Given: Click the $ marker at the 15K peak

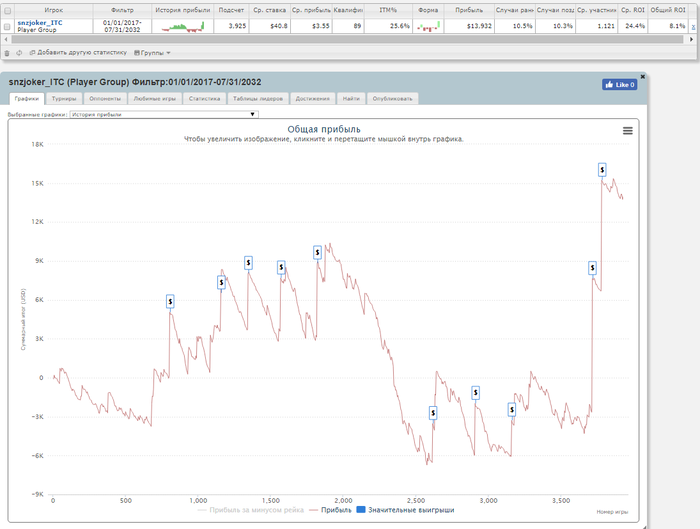Looking at the screenshot, I should 602,170.
